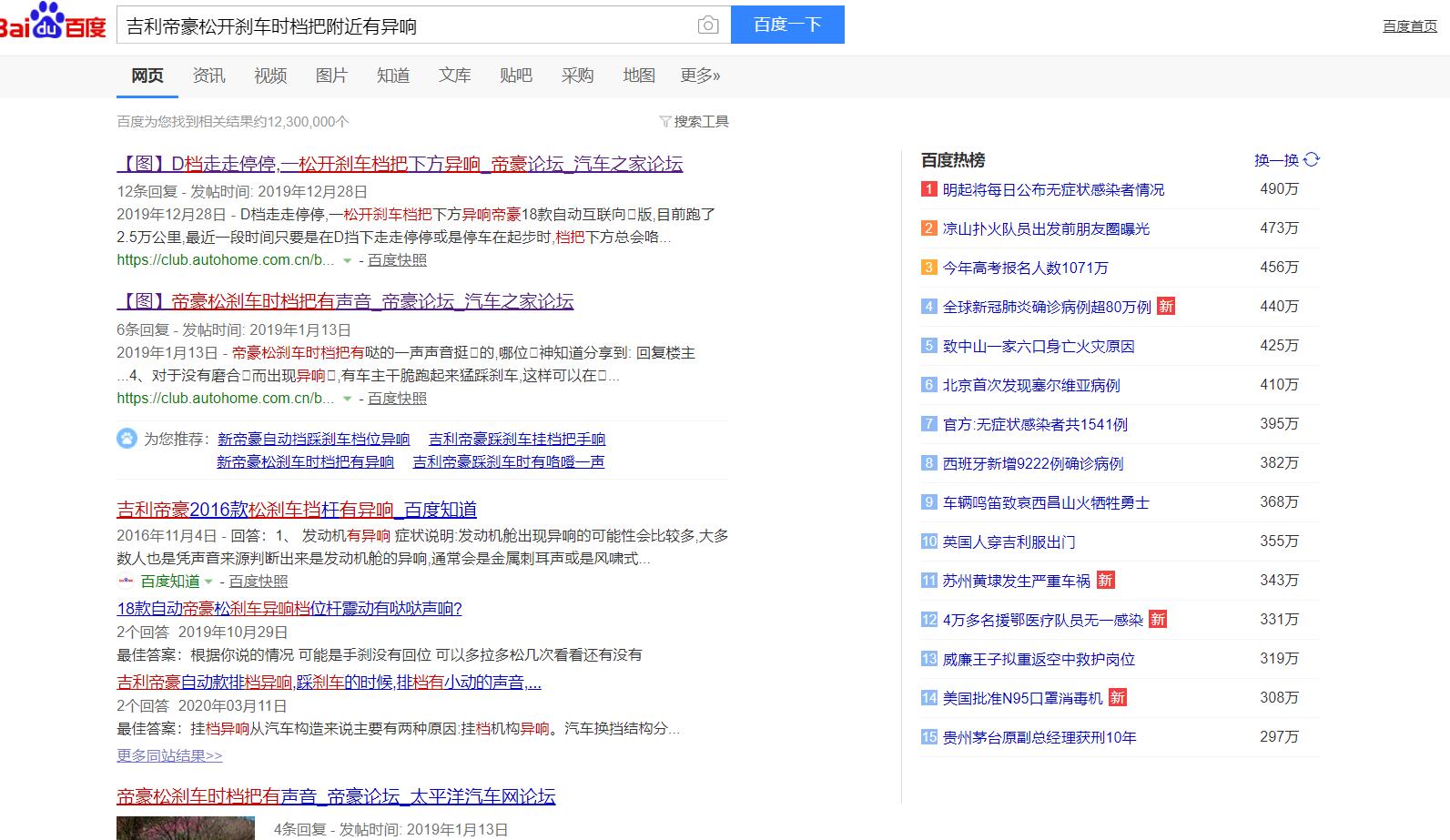
Task: Click 换一换 to refresh hot list
Action: 1276,160
